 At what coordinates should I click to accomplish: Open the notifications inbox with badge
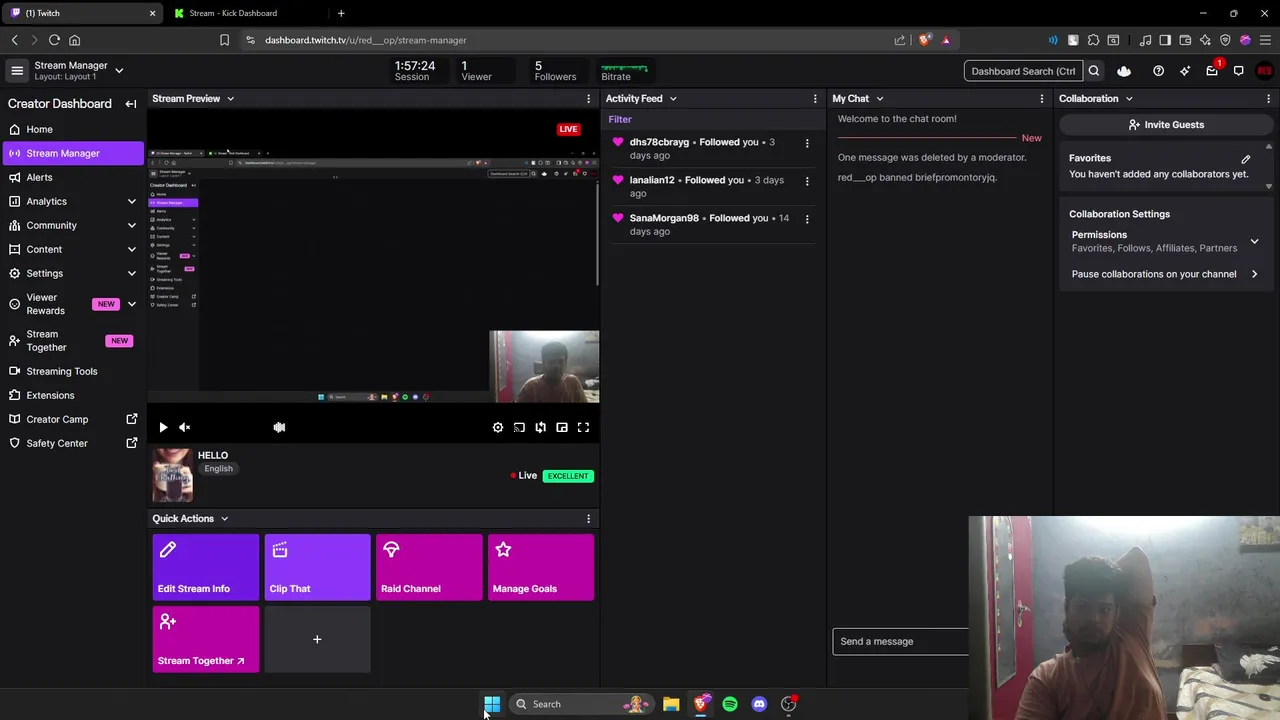click(x=1212, y=70)
